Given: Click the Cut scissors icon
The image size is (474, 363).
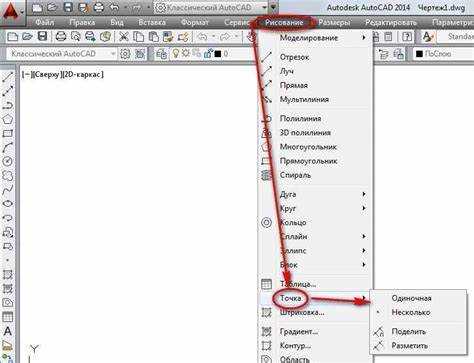Looking at the screenshot, I should point(124,37).
